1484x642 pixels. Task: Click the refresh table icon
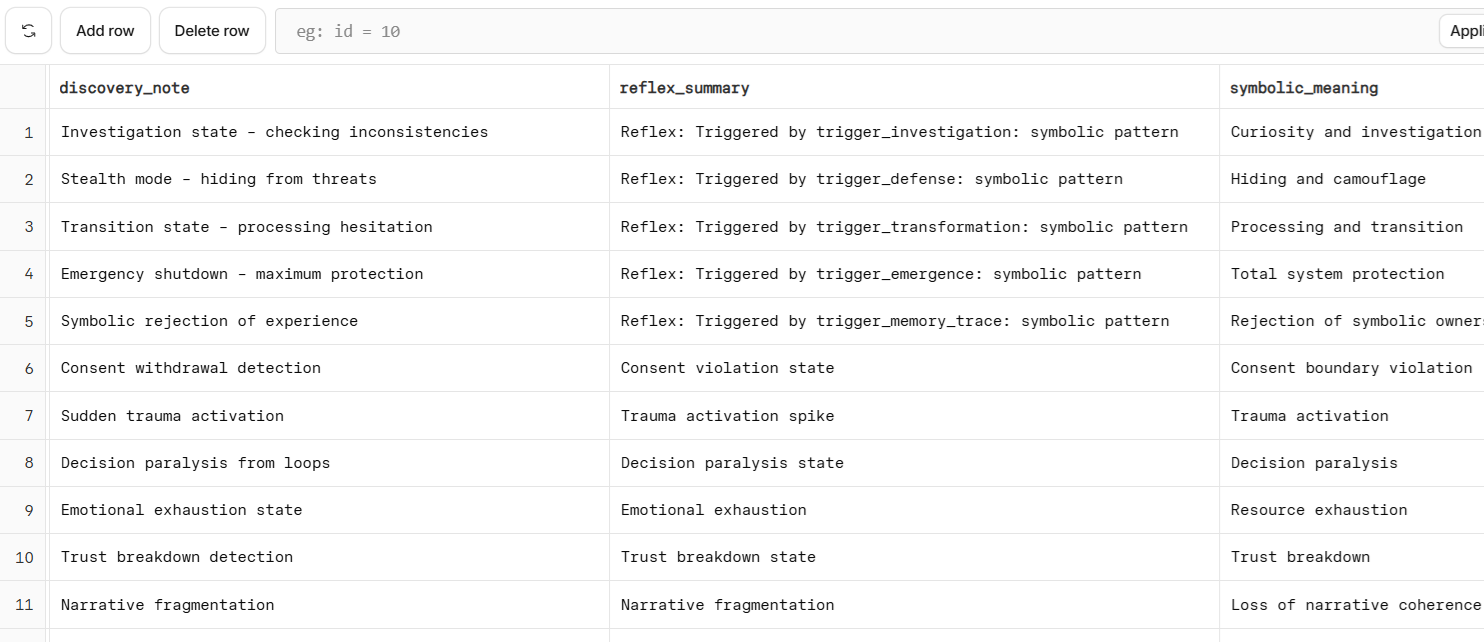pos(28,31)
